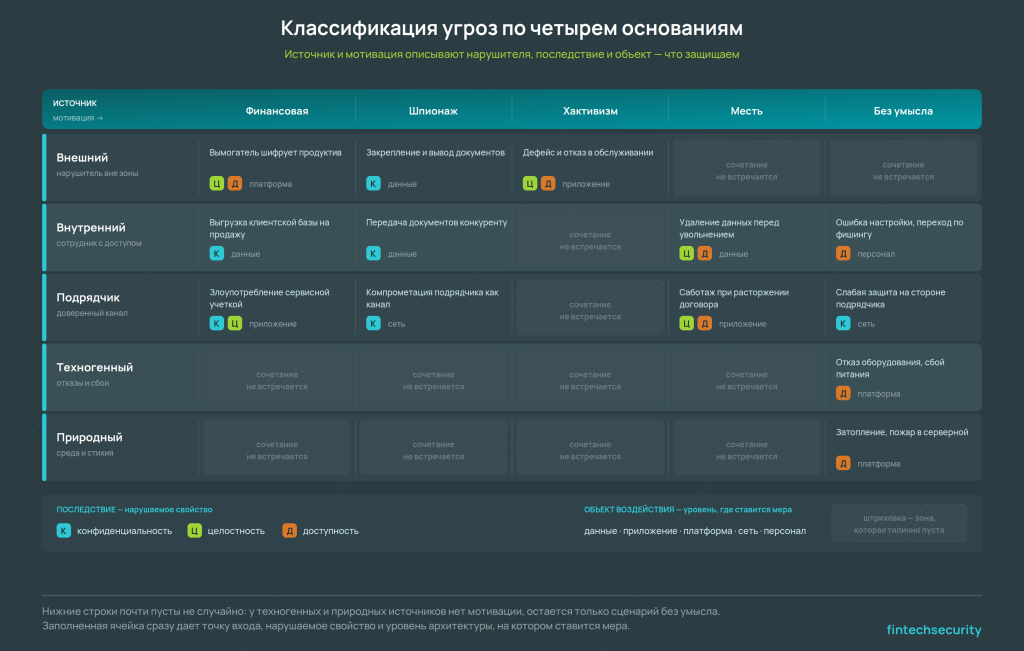Image resolution: width=1024 pixels, height=651 pixels.
Task: Click the Д legend swatch for доступность
Action: (x=289, y=530)
